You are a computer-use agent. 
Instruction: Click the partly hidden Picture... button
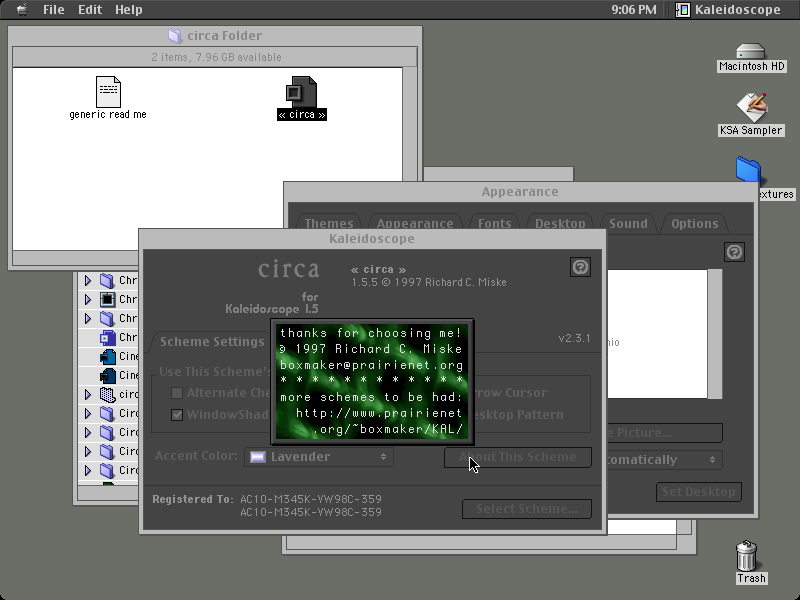tap(664, 433)
